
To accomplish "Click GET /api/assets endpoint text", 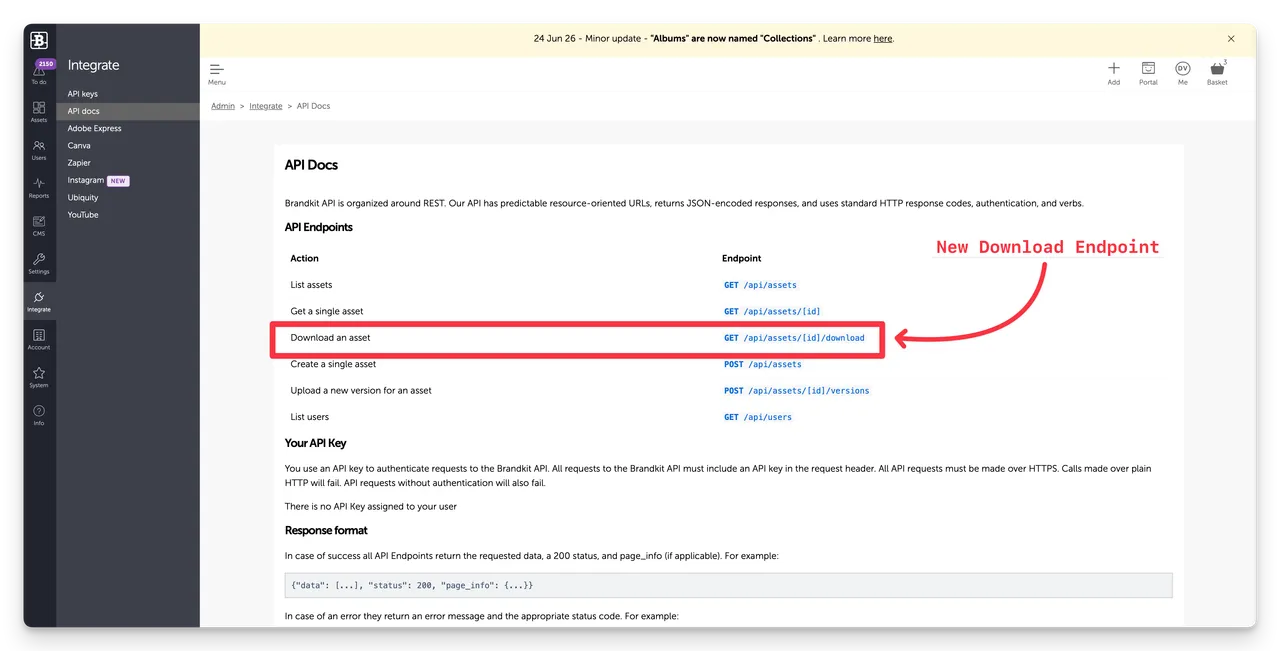I will pyautogui.click(x=760, y=285).
